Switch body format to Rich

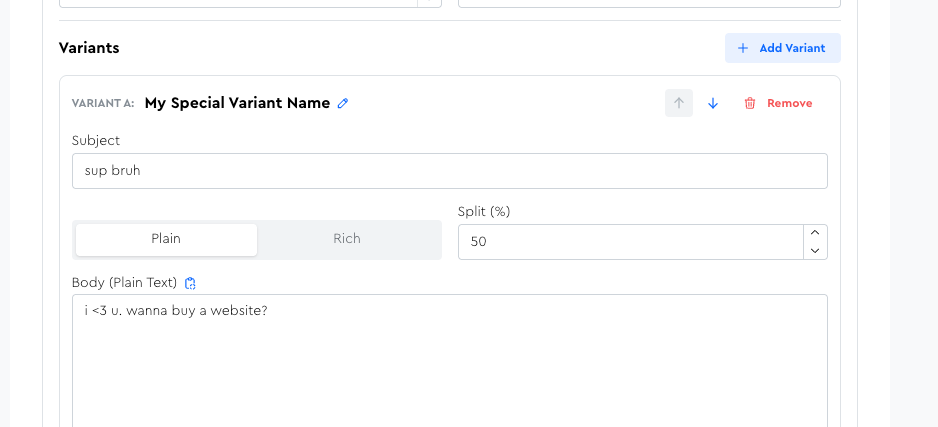tap(347, 239)
